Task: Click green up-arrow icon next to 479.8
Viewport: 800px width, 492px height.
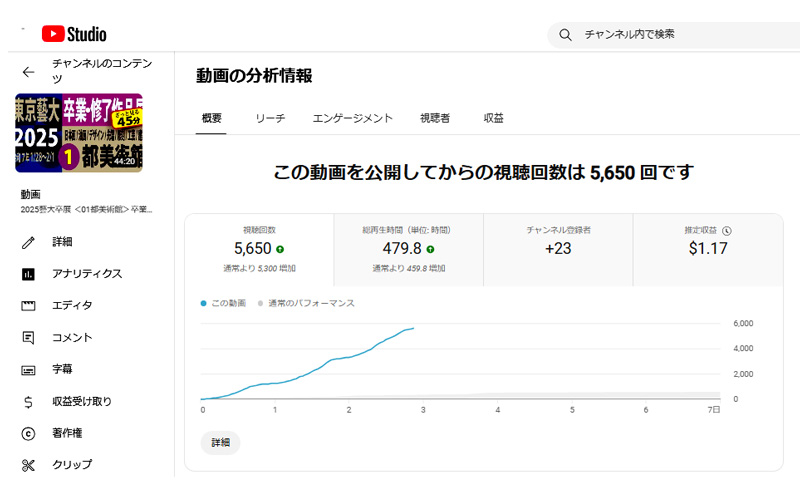Action: coord(430,249)
